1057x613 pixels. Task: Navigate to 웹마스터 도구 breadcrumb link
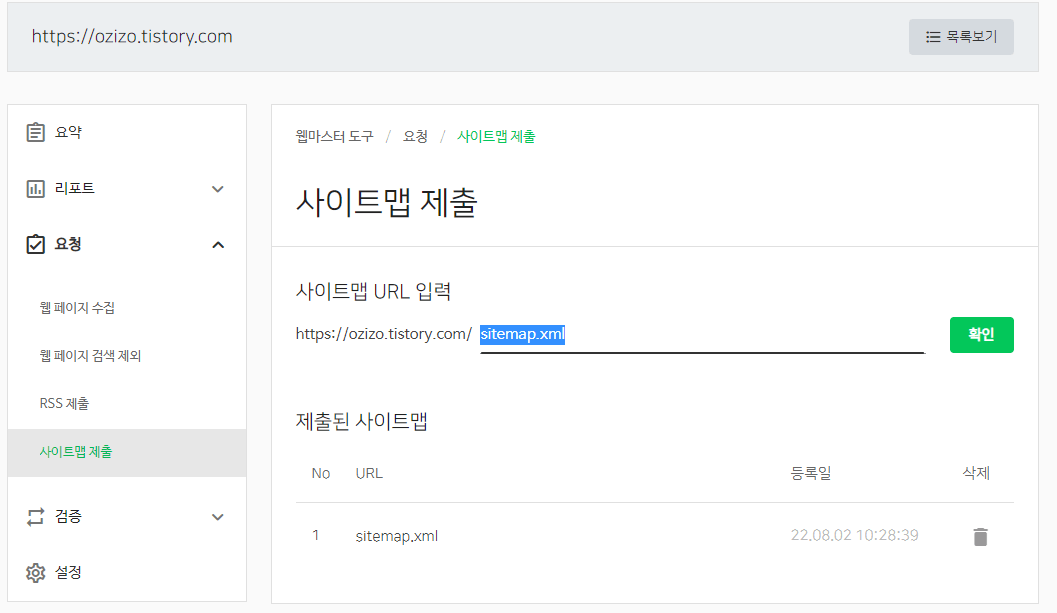click(335, 137)
